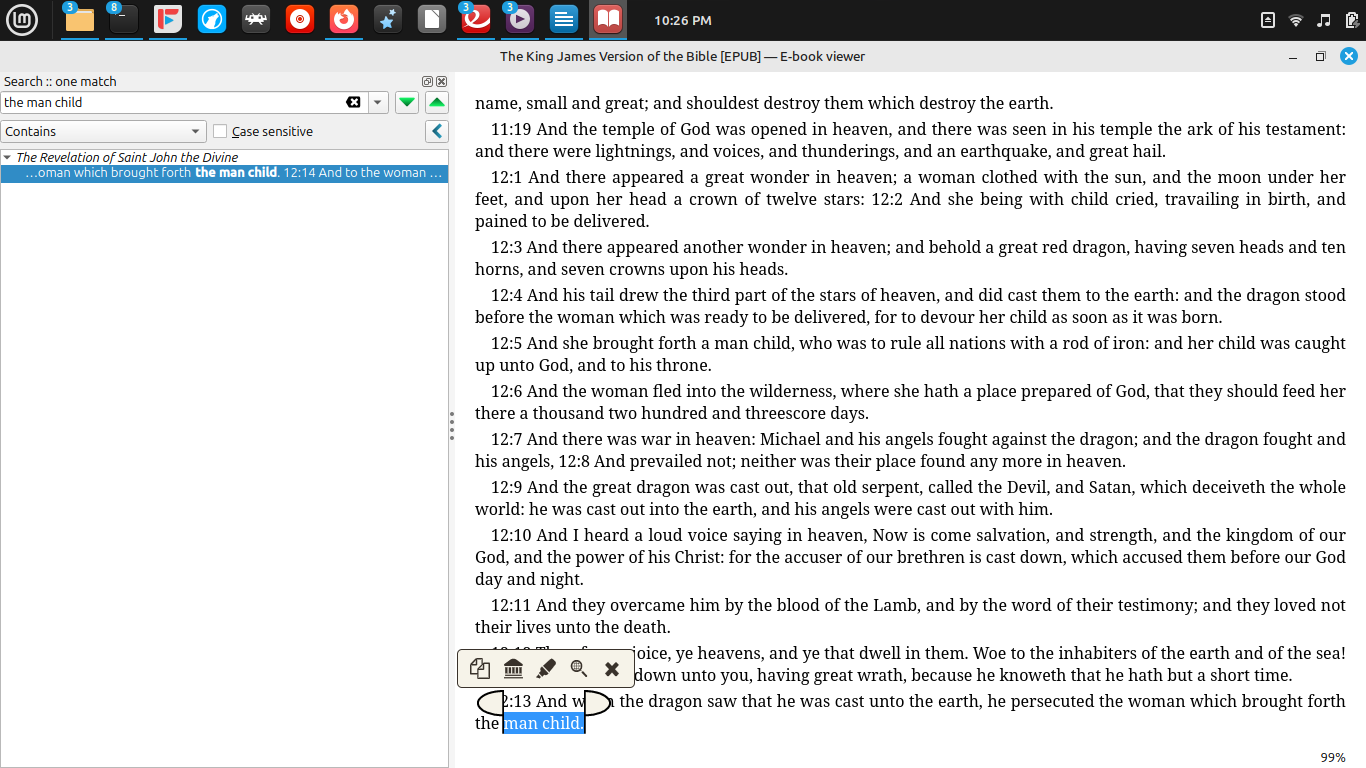The width and height of the screenshot is (1366, 768).
Task: Click the verse text starting '12:5 And she brought'
Action: click(x=910, y=354)
